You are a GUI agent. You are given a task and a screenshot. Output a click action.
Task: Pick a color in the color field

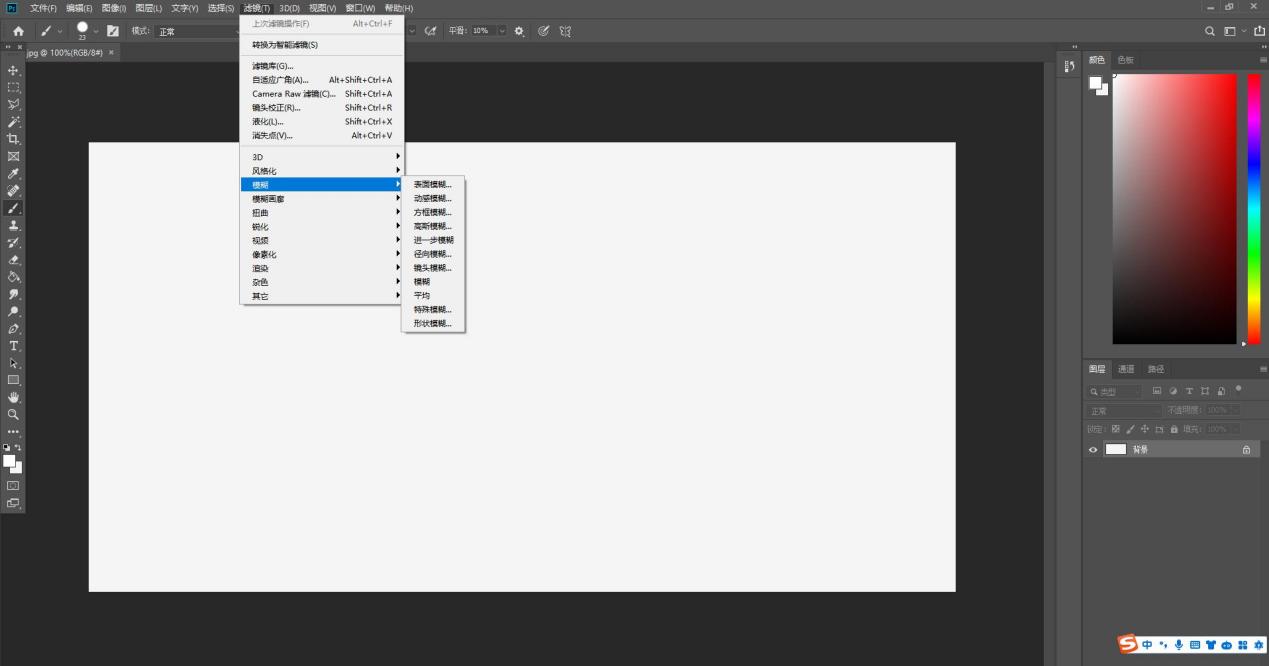1175,209
